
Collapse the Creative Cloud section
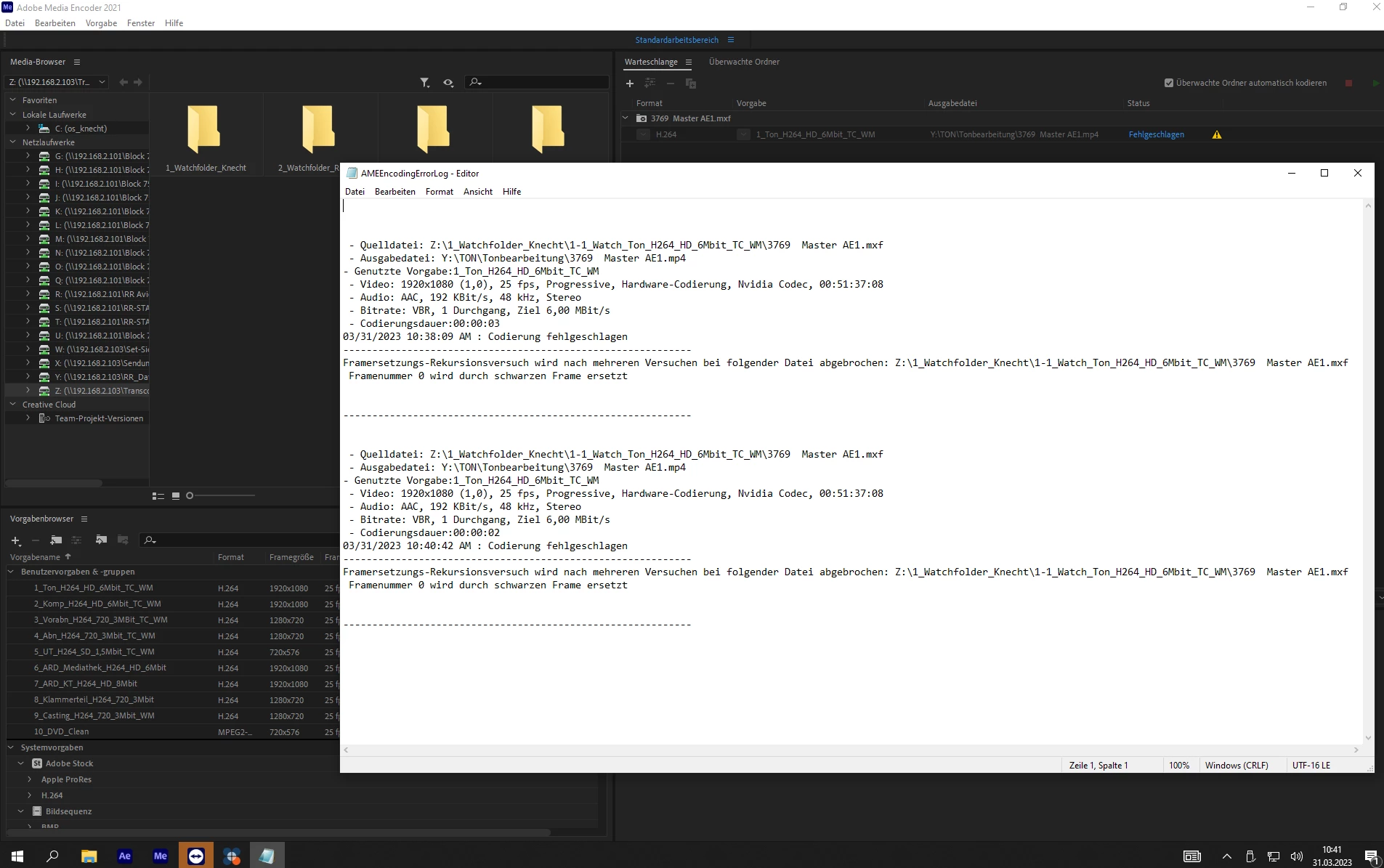12,405
